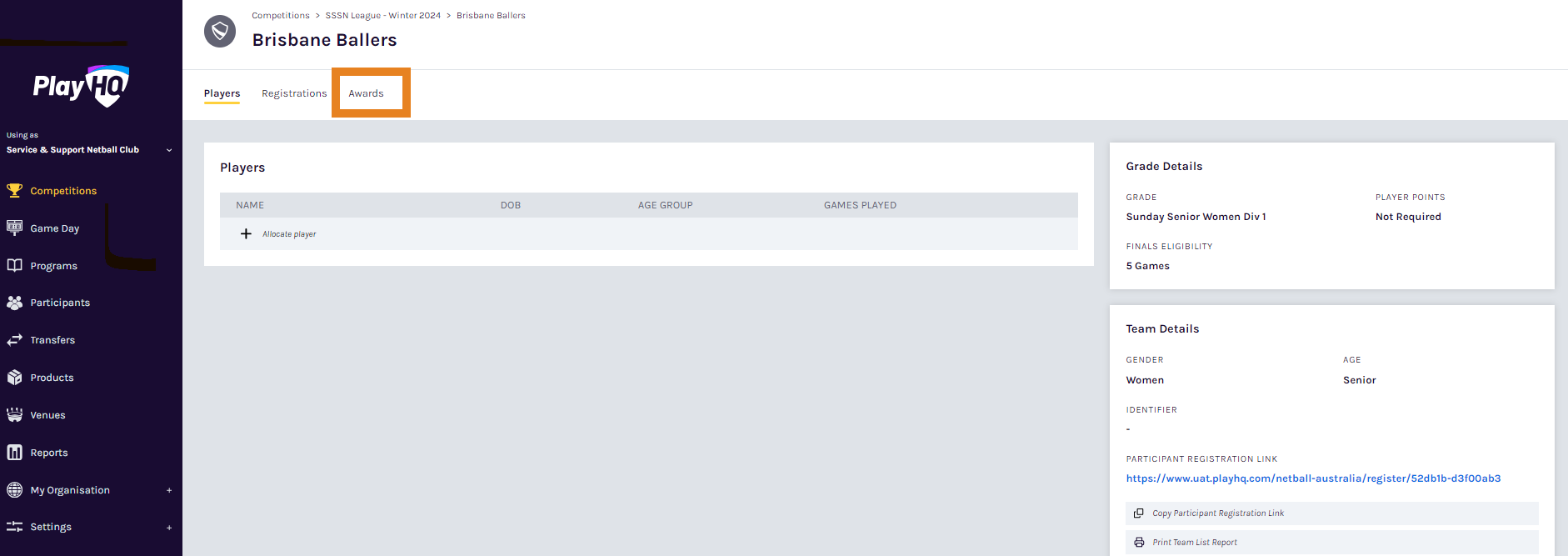Open the Reports page

[x=49, y=453]
